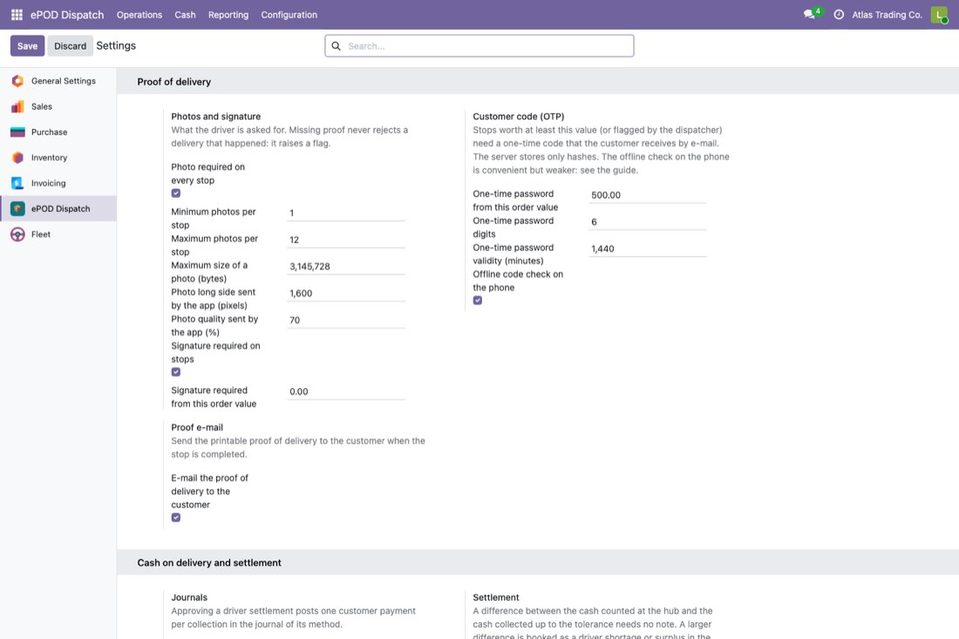This screenshot has width=959, height=639.
Task: Discard the settings changes
Action: [x=70, y=46]
